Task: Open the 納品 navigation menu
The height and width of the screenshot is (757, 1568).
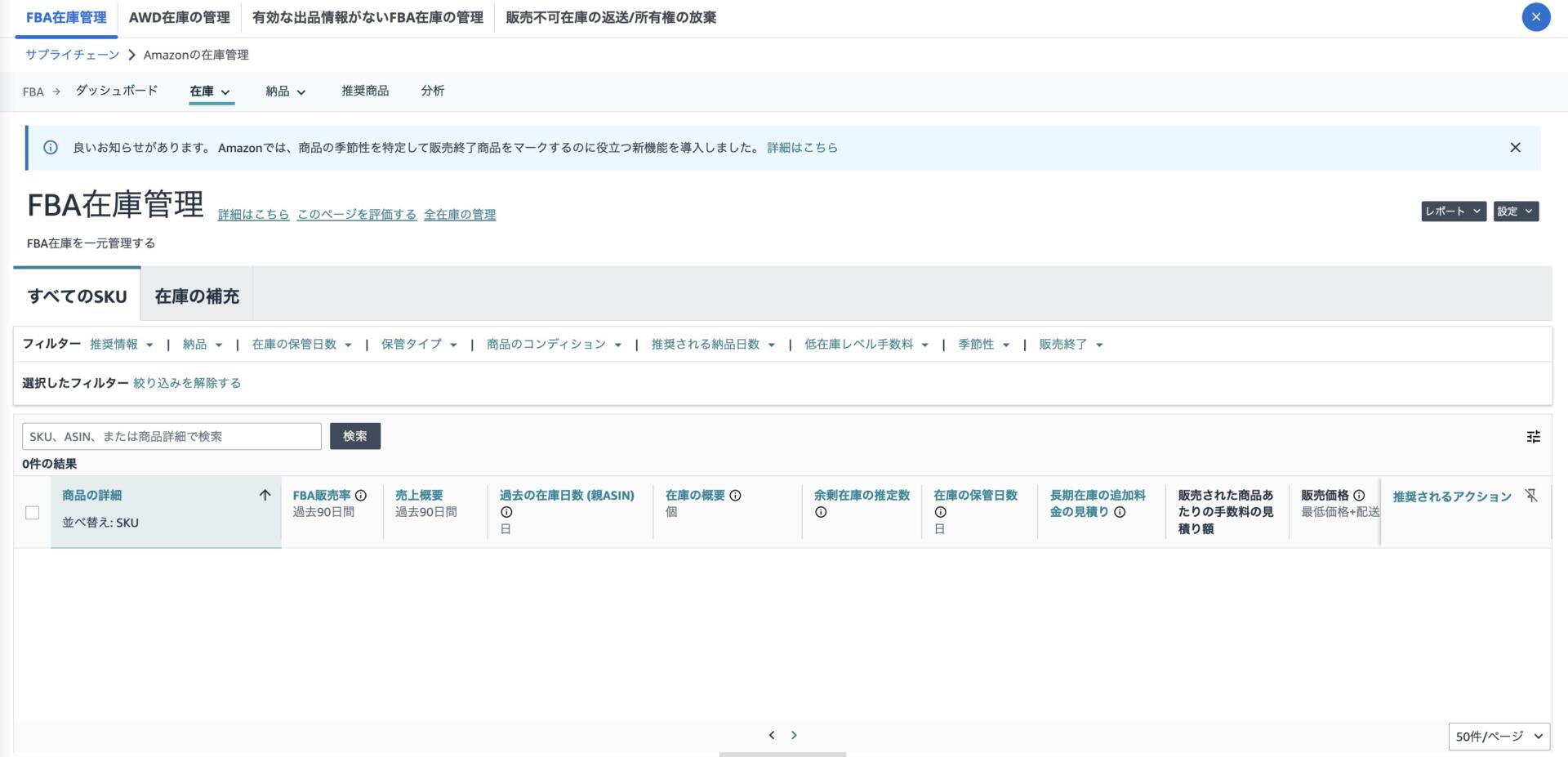Action: tap(285, 91)
